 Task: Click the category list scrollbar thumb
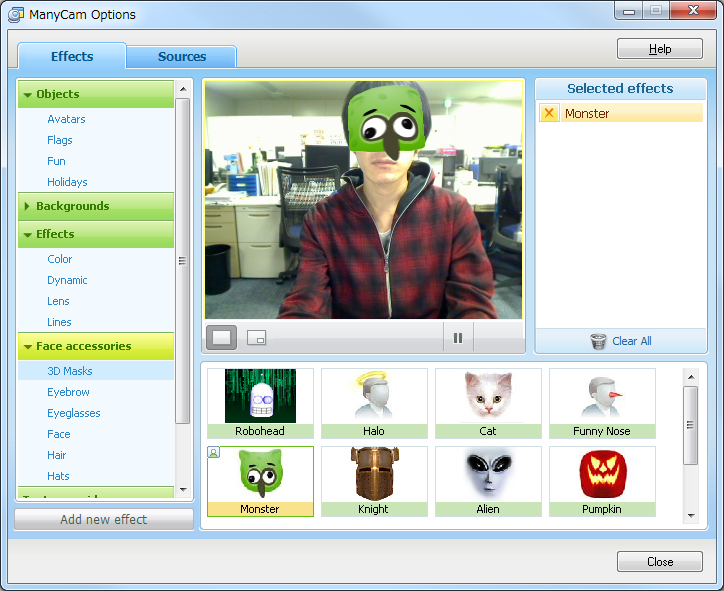click(x=183, y=261)
